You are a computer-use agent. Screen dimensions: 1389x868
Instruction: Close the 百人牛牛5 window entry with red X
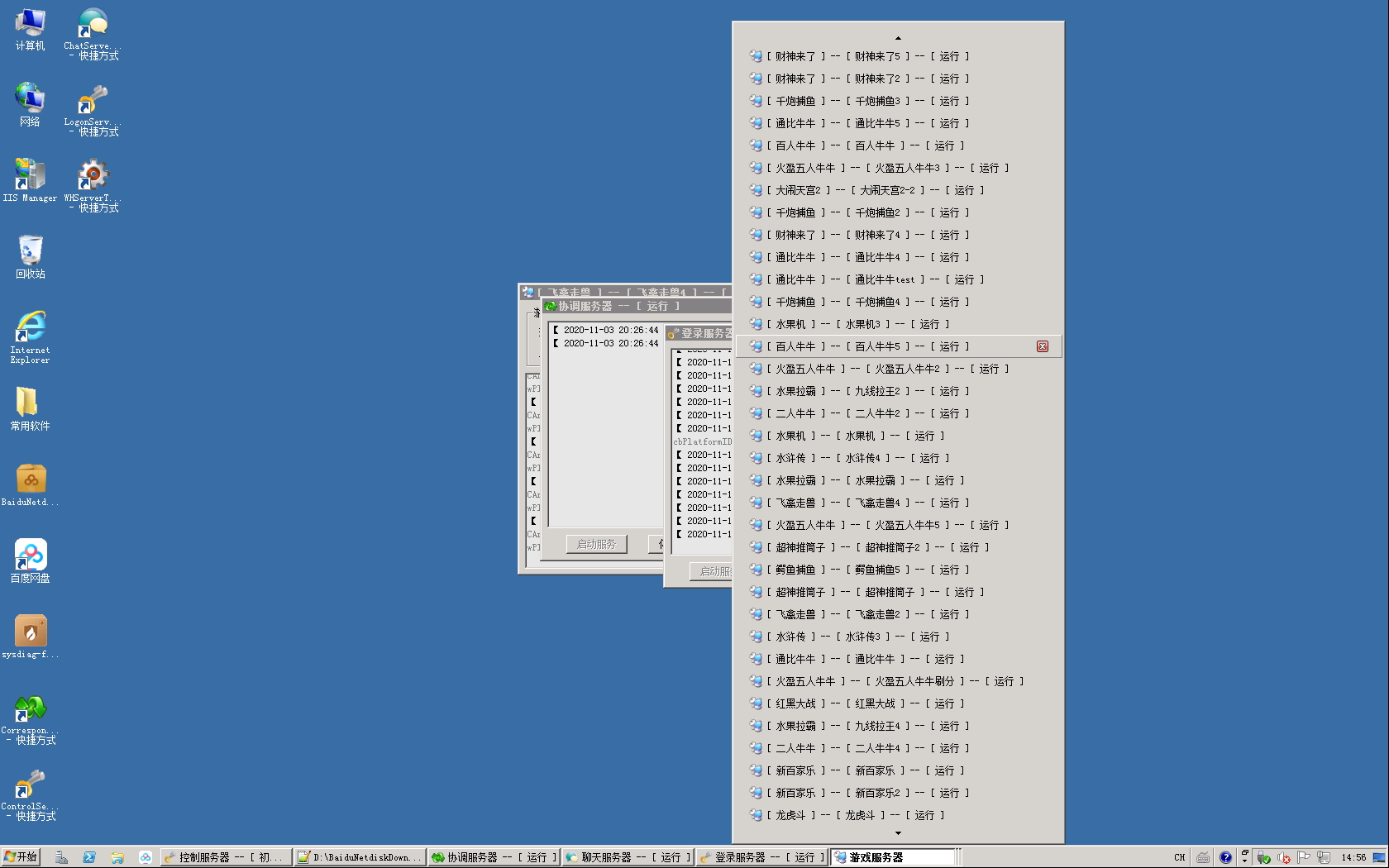coord(1043,346)
